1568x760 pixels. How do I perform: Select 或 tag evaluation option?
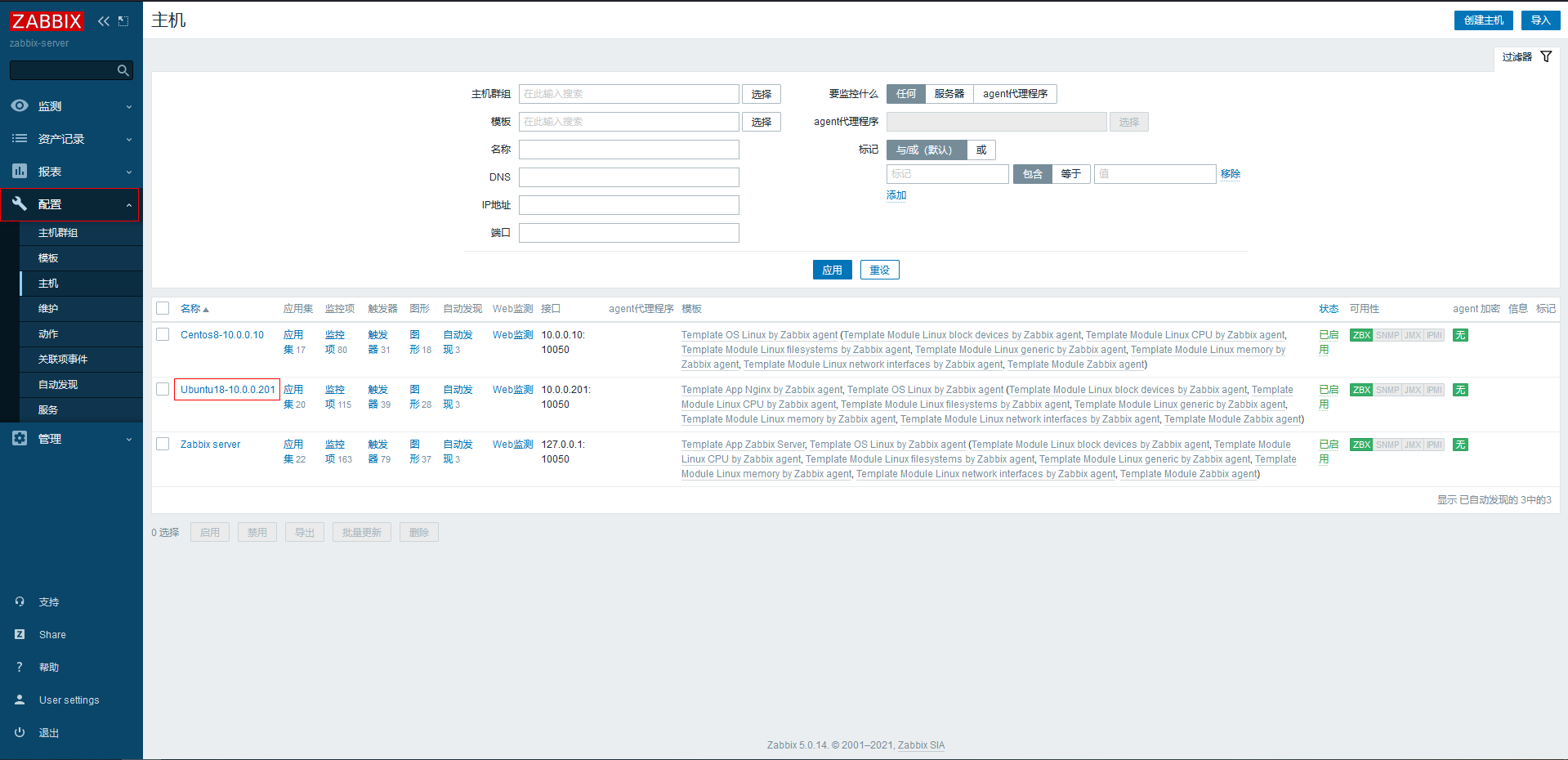click(x=981, y=150)
